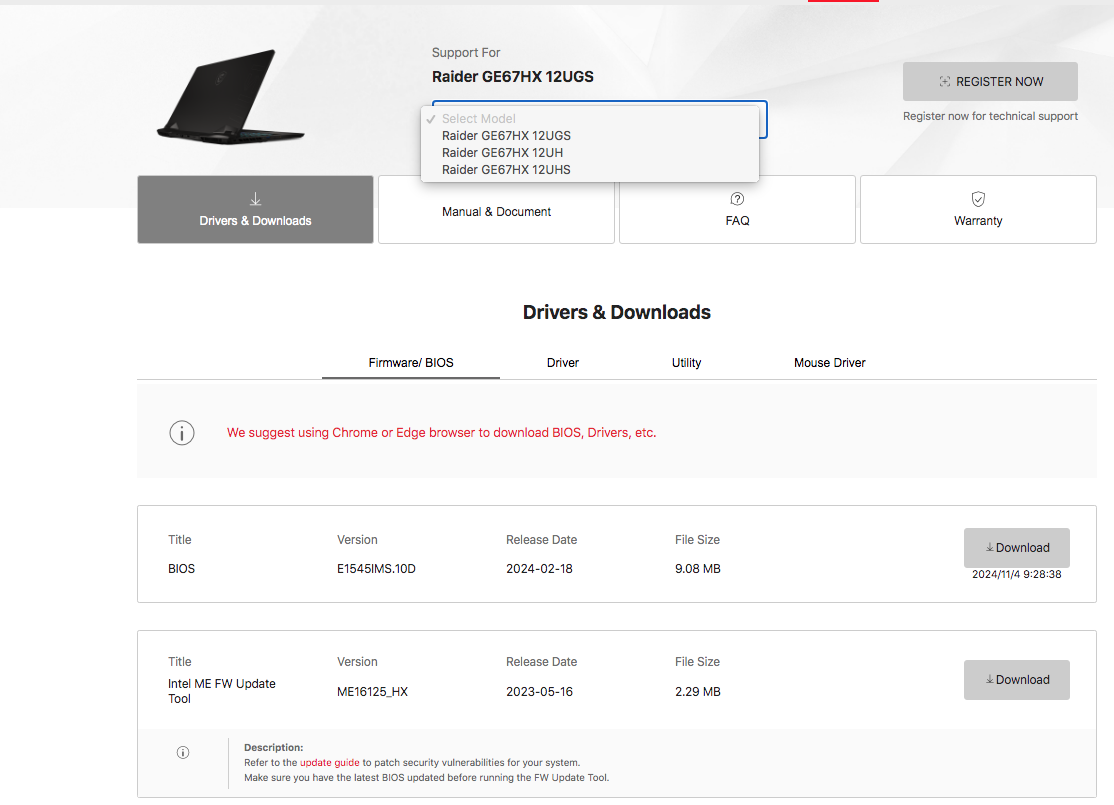1114x805 pixels.
Task: Click the 2024/11/4 9:28:38 timestamp
Action: 1016,574
